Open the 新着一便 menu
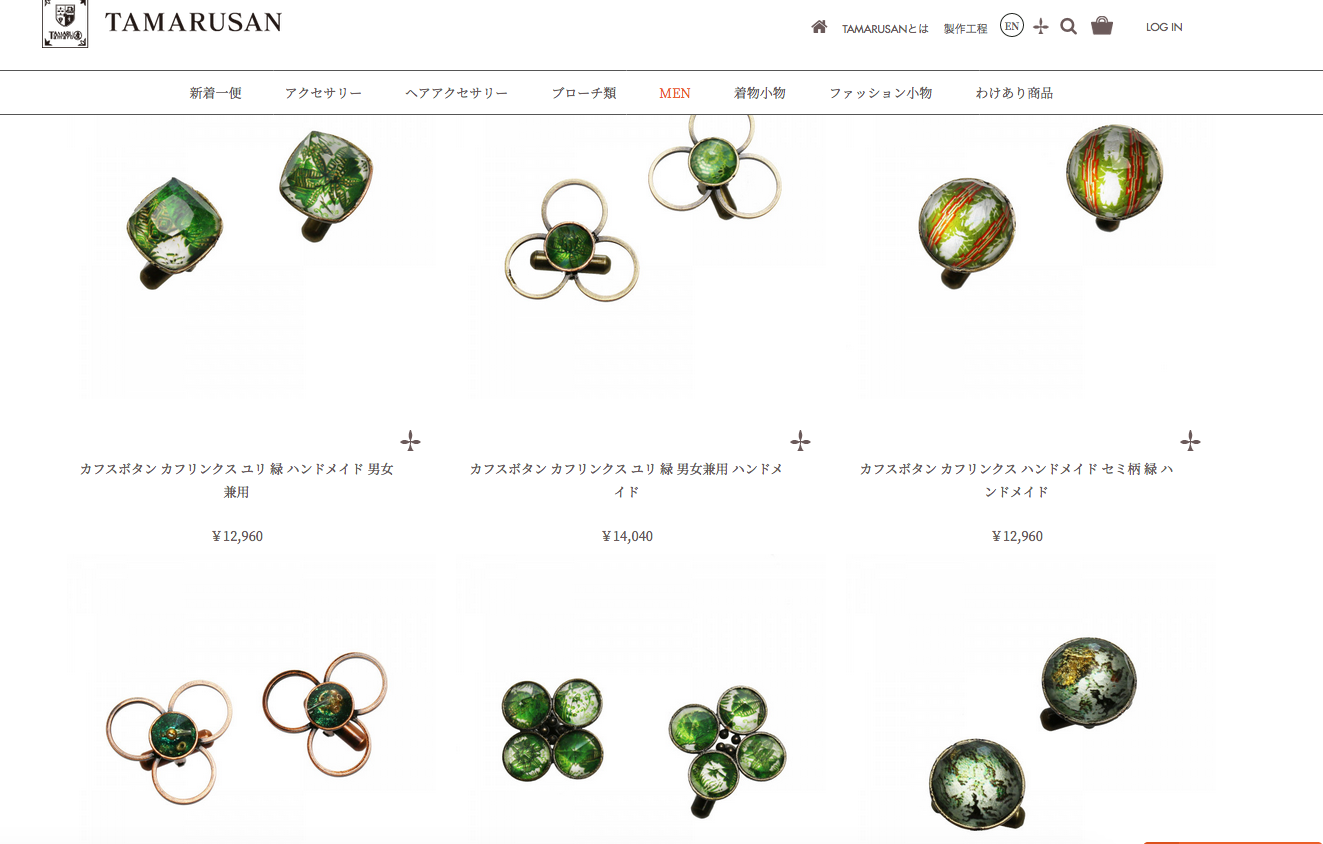1323x844 pixels. [215, 93]
